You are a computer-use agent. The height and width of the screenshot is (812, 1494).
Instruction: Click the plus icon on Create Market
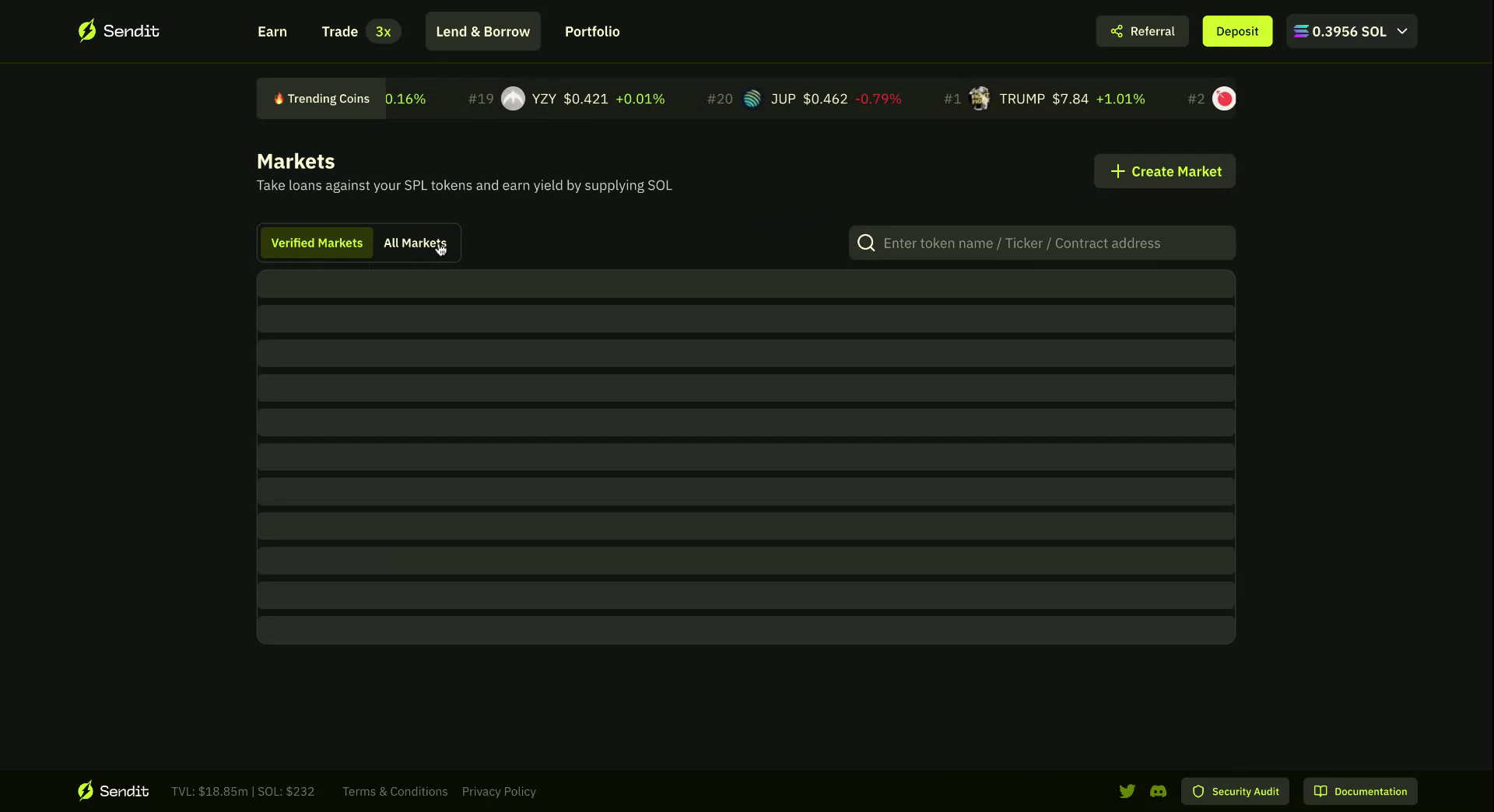pos(1117,171)
